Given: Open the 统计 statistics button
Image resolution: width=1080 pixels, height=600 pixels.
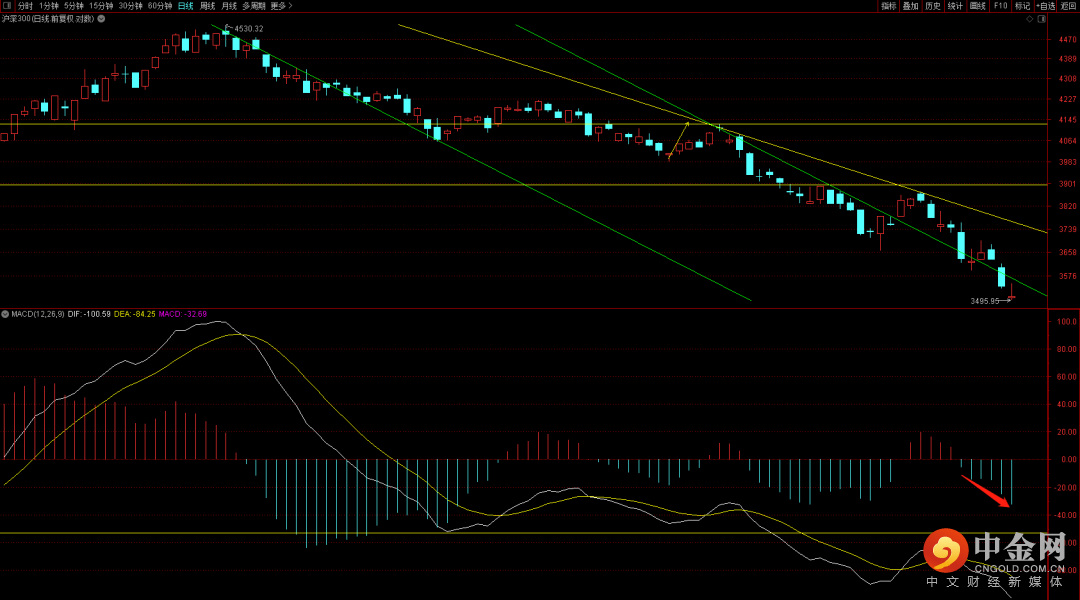Looking at the screenshot, I should click(955, 6).
